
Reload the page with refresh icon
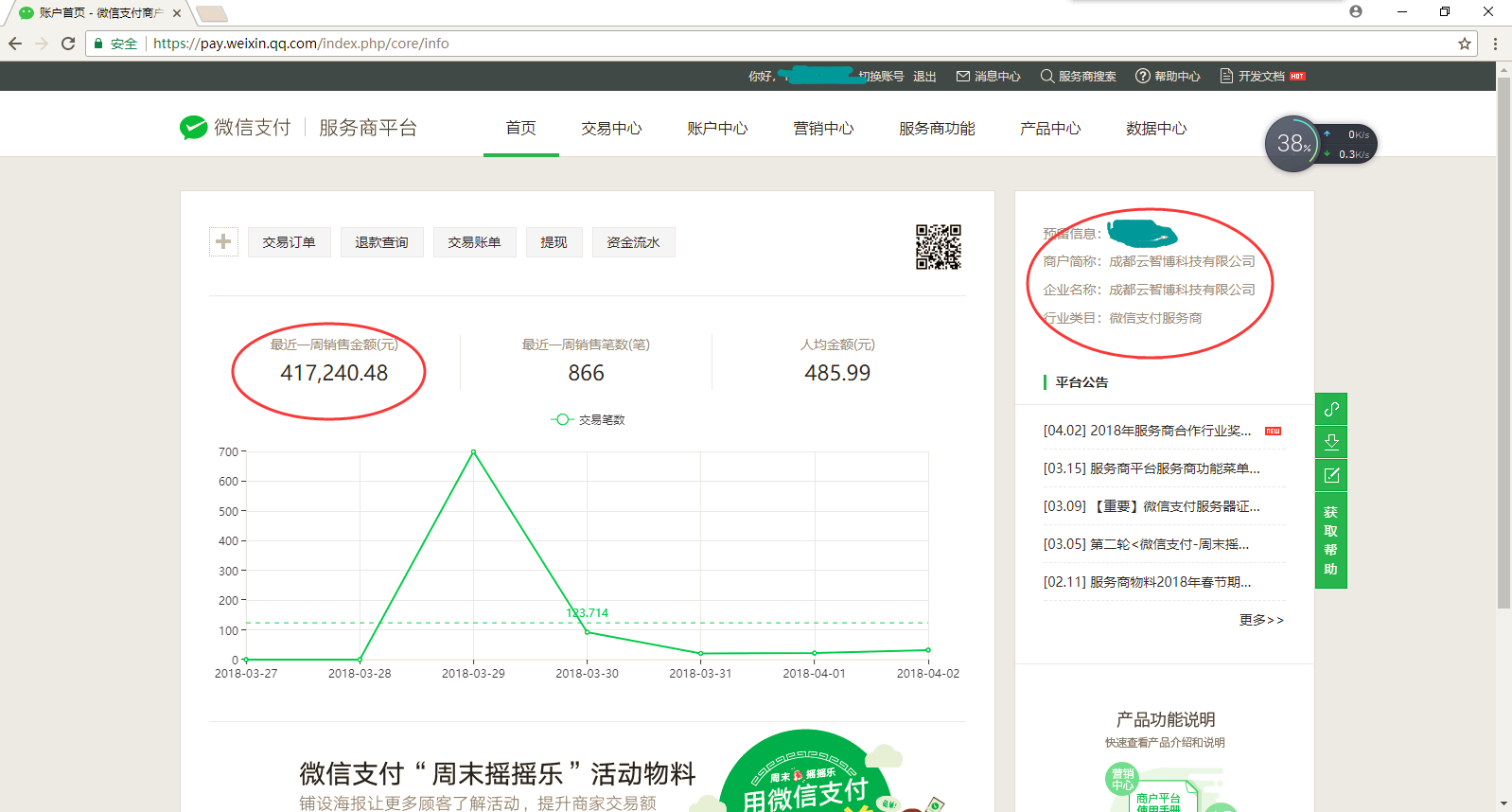pyautogui.click(x=68, y=44)
